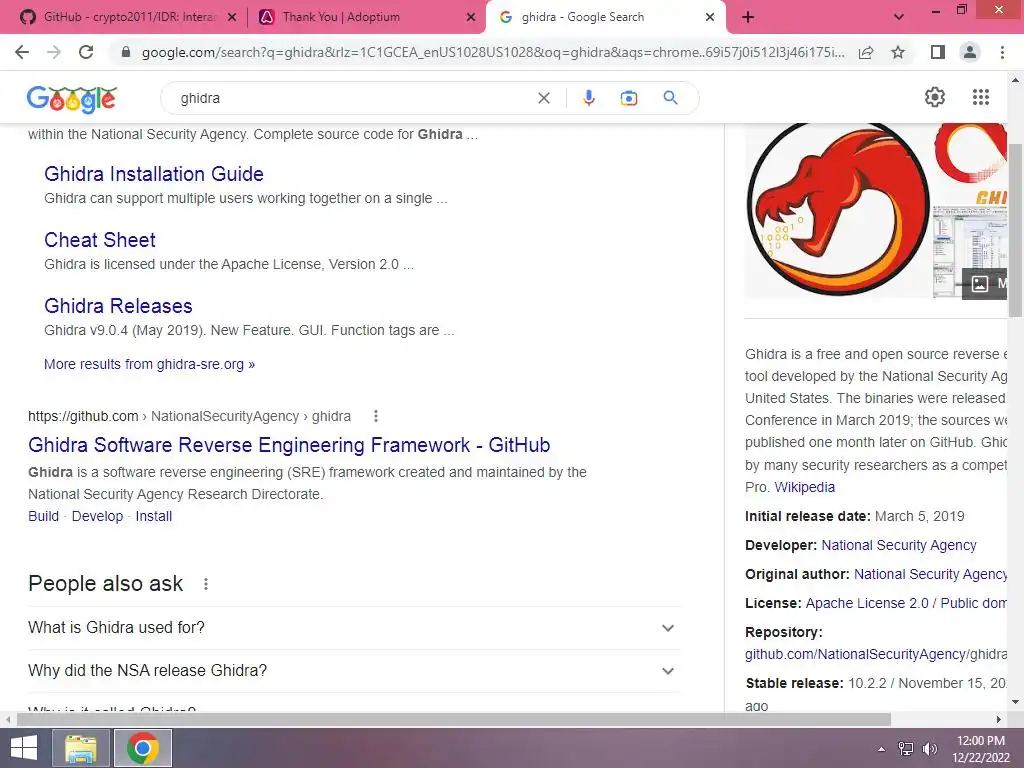Open the taskbar clock and date
The image size is (1024, 768).
tap(980, 749)
